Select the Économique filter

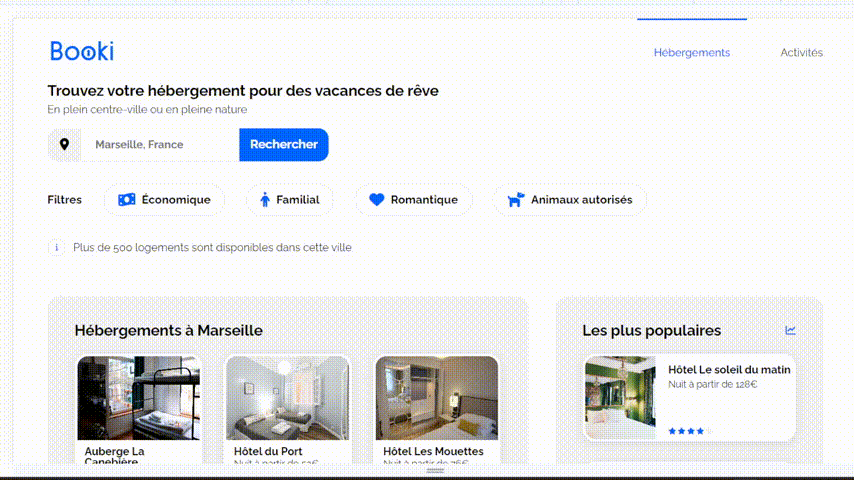pos(164,200)
